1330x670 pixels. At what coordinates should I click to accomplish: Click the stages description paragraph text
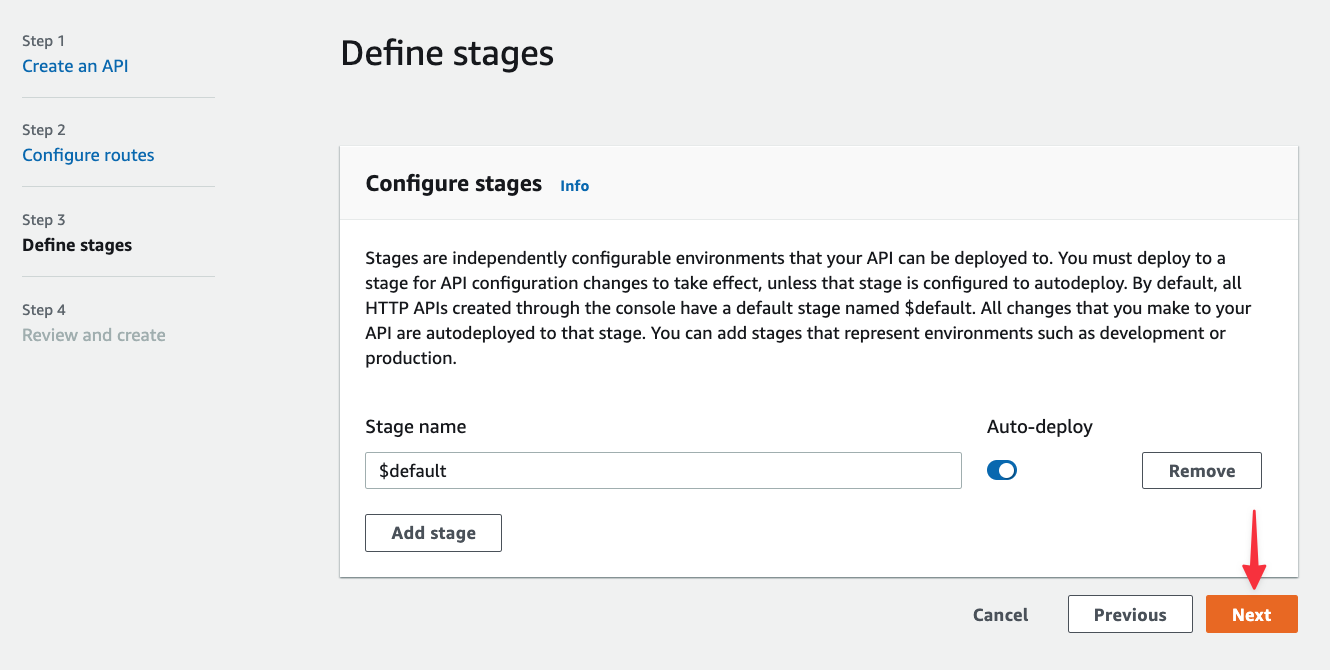[809, 308]
